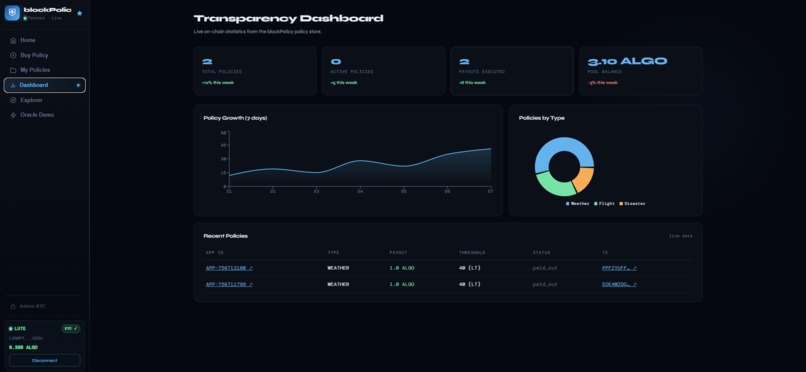
Task: Open transaction link PPFZYUFF
Action: (x=619, y=268)
